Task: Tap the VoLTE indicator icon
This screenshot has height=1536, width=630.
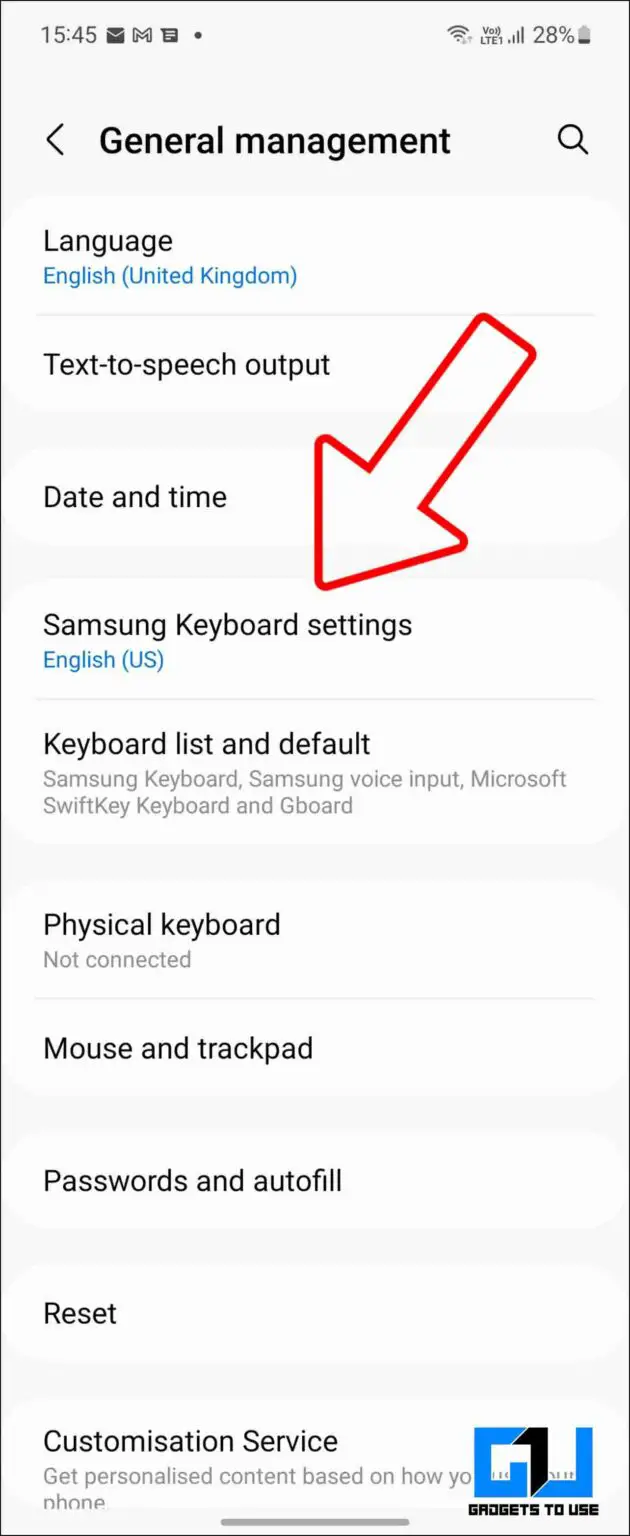Action: click(x=491, y=35)
